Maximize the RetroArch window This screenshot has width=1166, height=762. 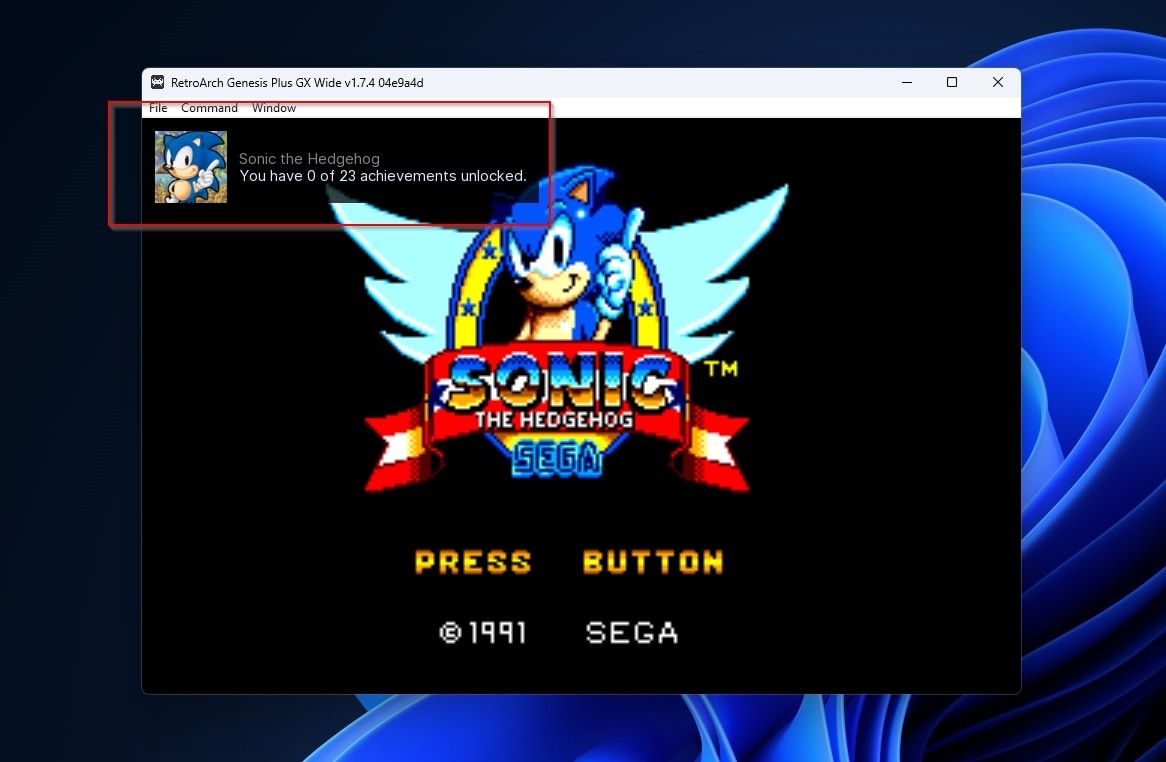tap(951, 82)
